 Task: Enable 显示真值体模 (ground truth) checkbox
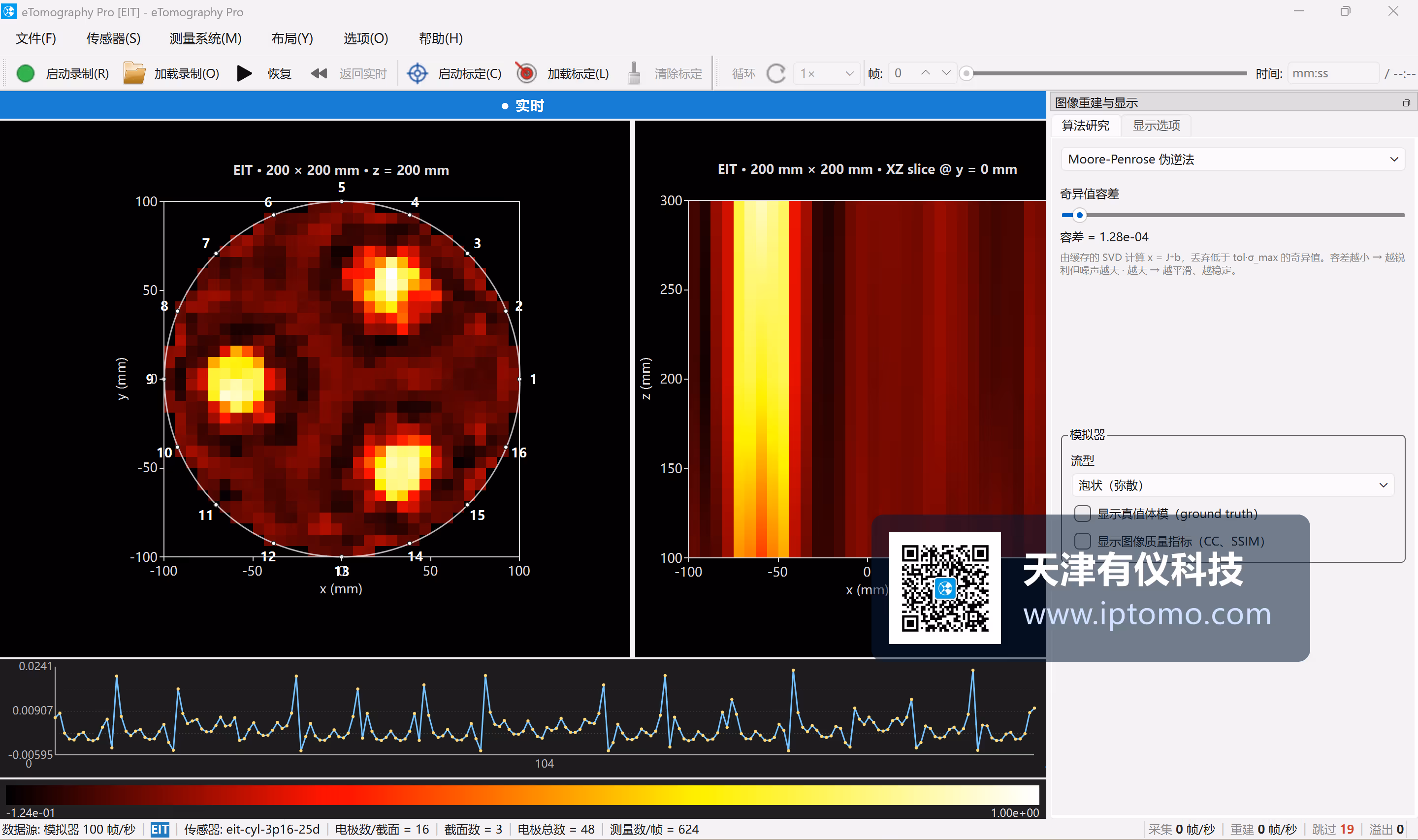pos(1082,514)
